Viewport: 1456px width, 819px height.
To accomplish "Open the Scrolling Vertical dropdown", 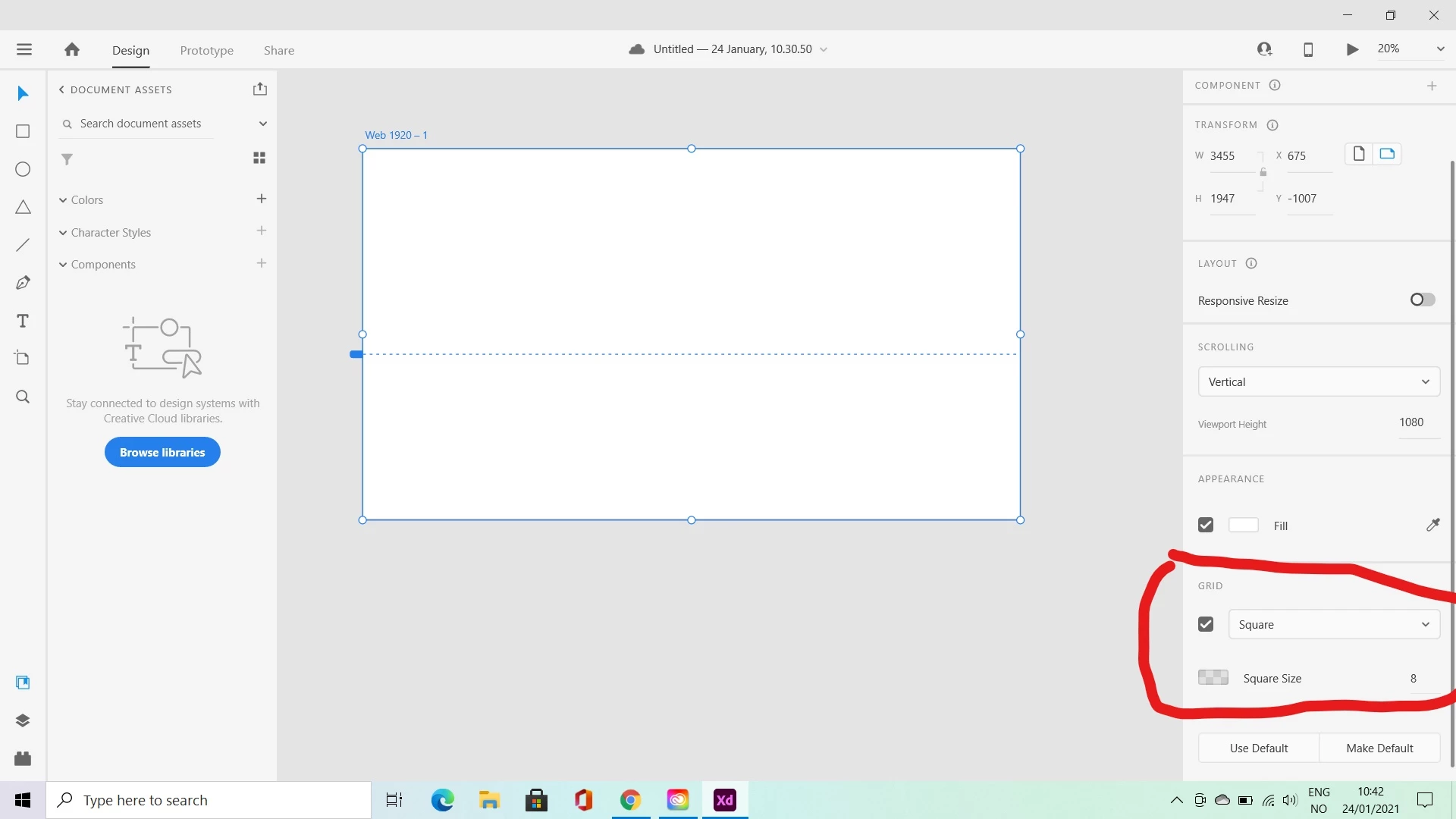I will 1319,381.
